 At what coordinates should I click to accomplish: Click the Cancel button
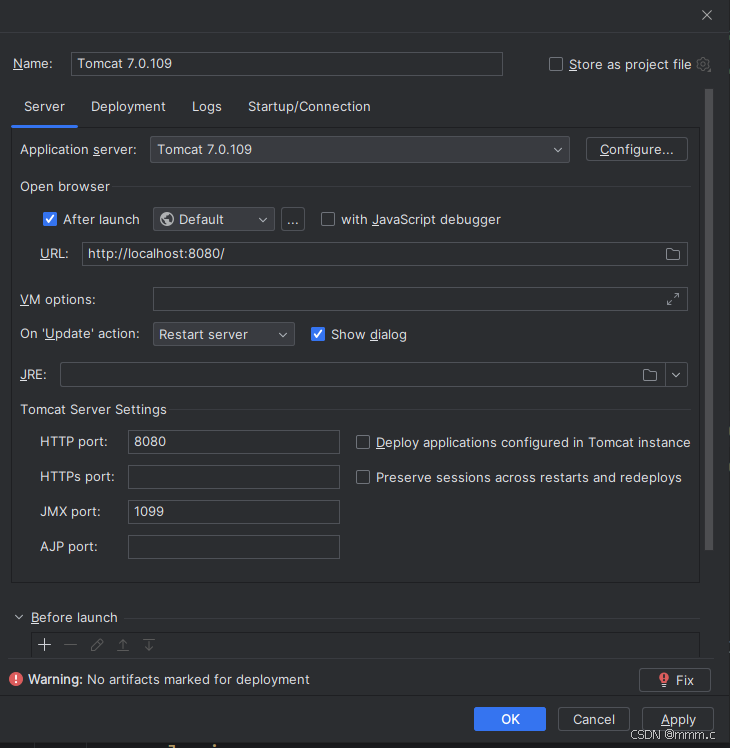pos(594,719)
